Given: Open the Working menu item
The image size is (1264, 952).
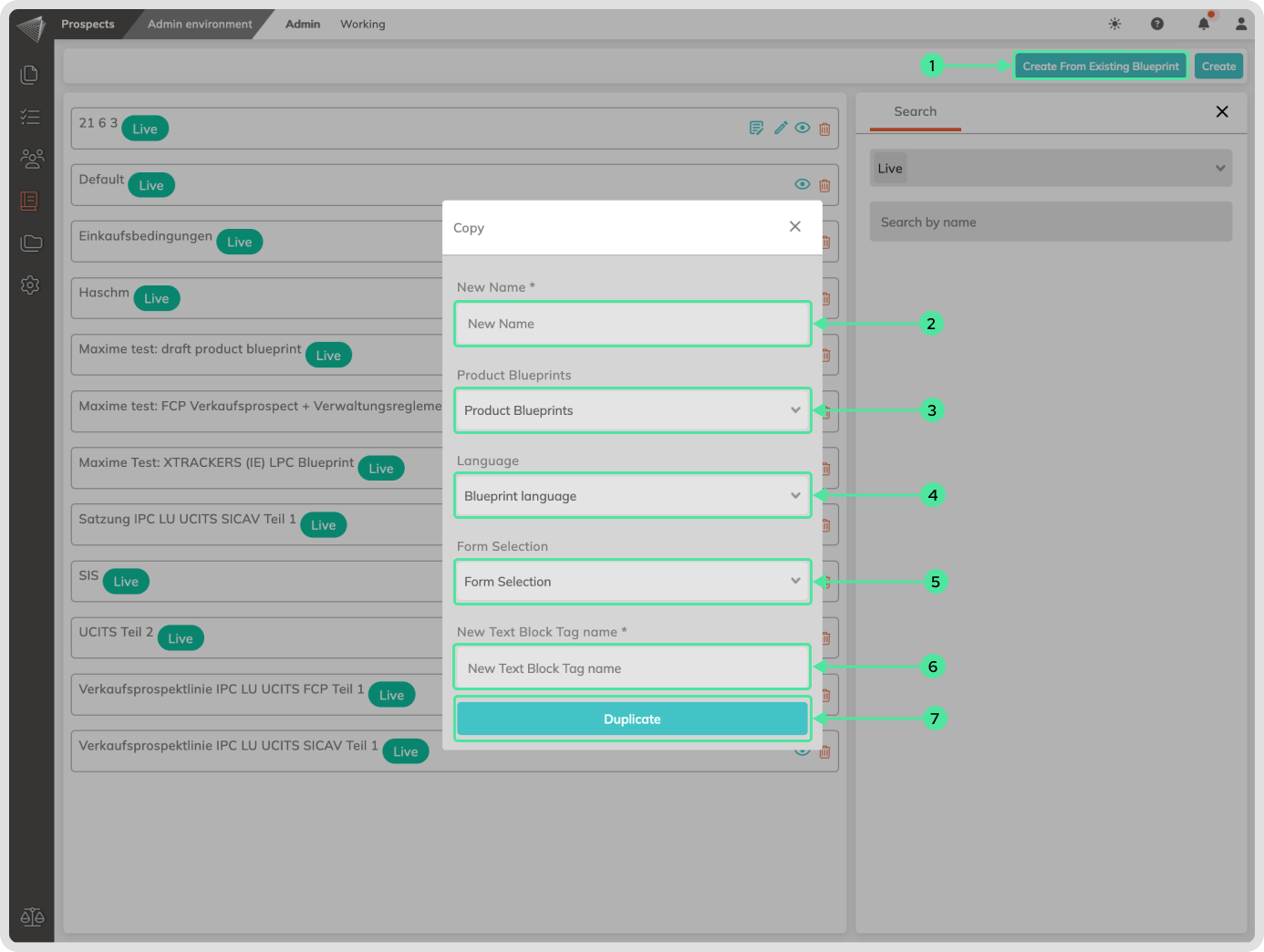Looking at the screenshot, I should point(363,25).
